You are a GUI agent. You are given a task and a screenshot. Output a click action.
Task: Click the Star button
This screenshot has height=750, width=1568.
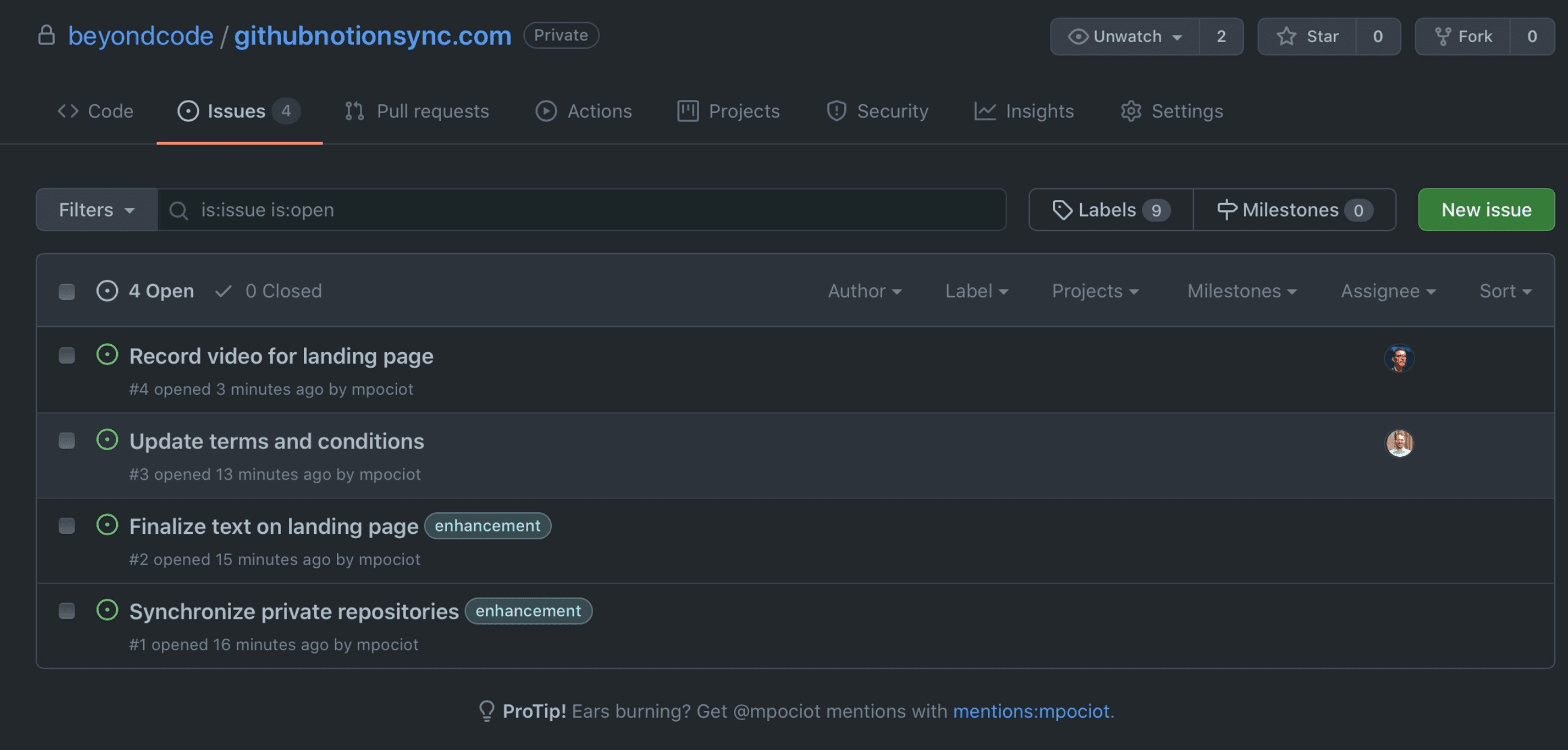(x=1307, y=37)
